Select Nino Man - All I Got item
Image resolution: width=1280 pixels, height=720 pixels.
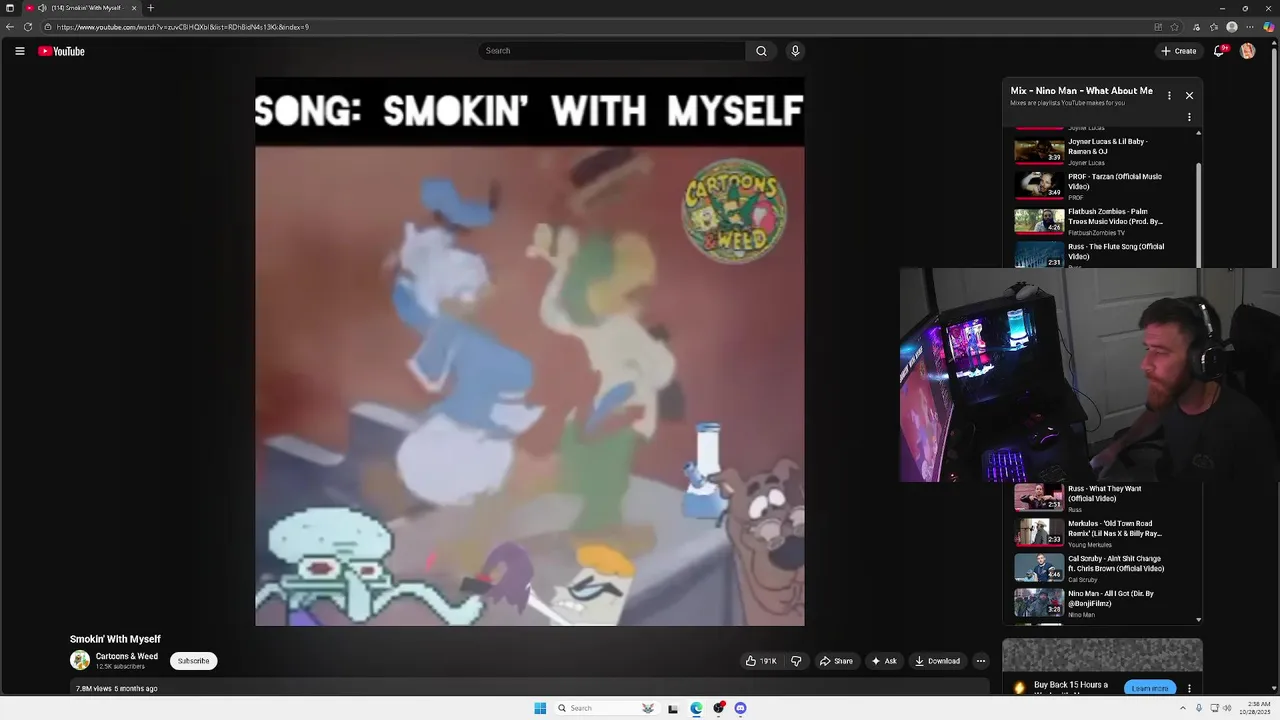coord(1103,602)
